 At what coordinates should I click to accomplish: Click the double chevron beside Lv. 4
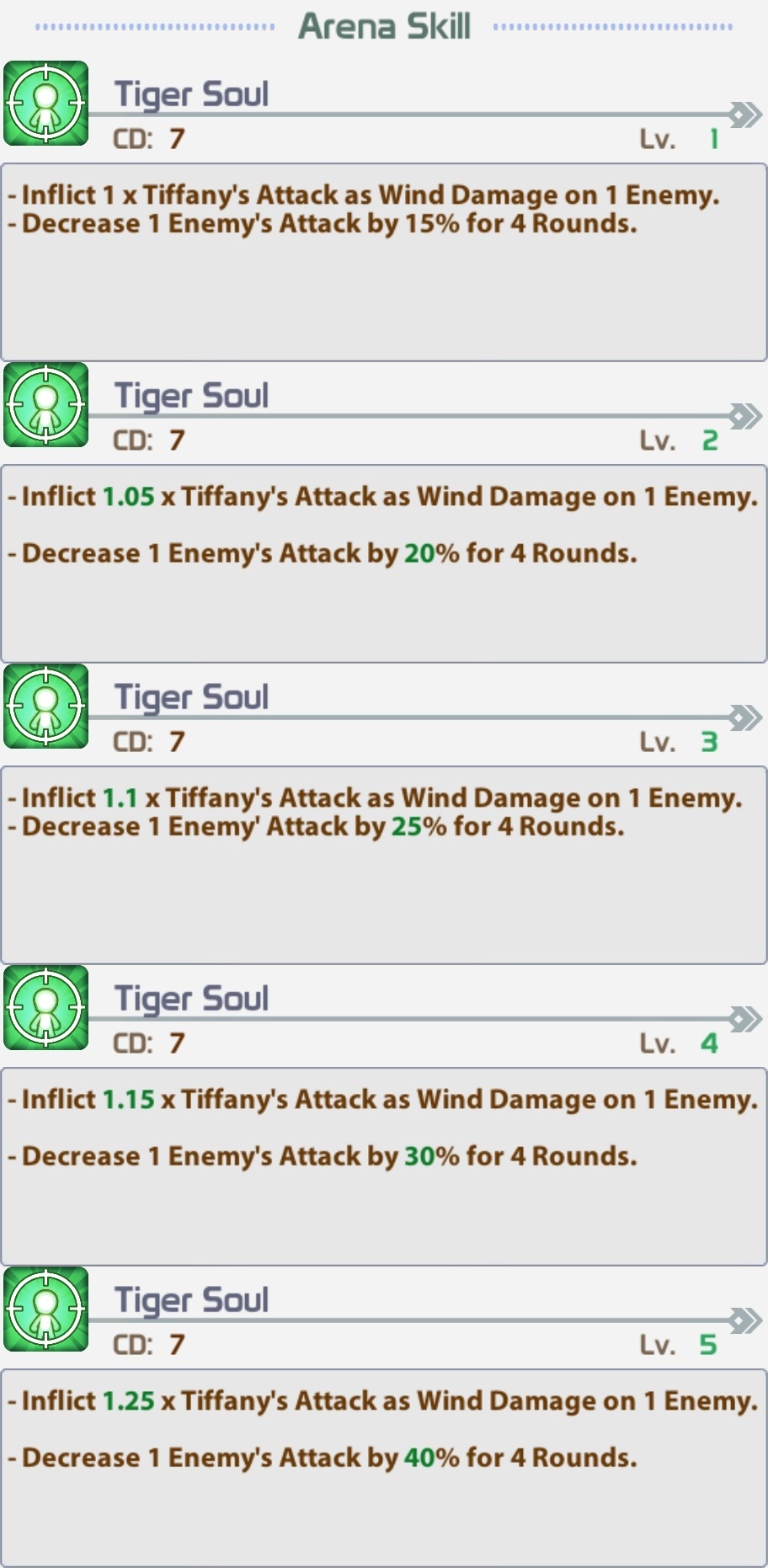[745, 1019]
